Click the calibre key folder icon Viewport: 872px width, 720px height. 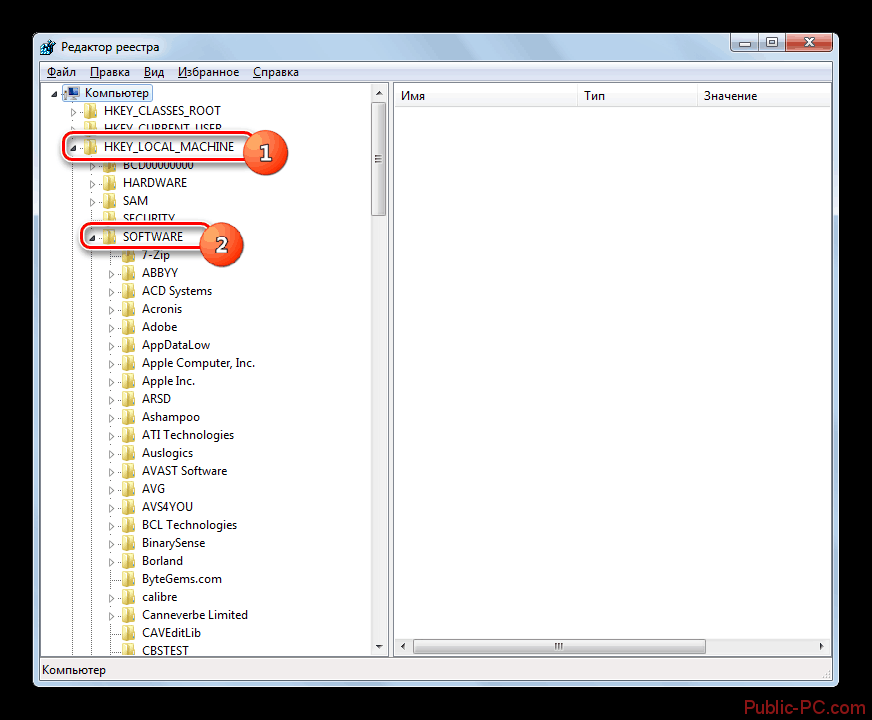tap(129, 597)
